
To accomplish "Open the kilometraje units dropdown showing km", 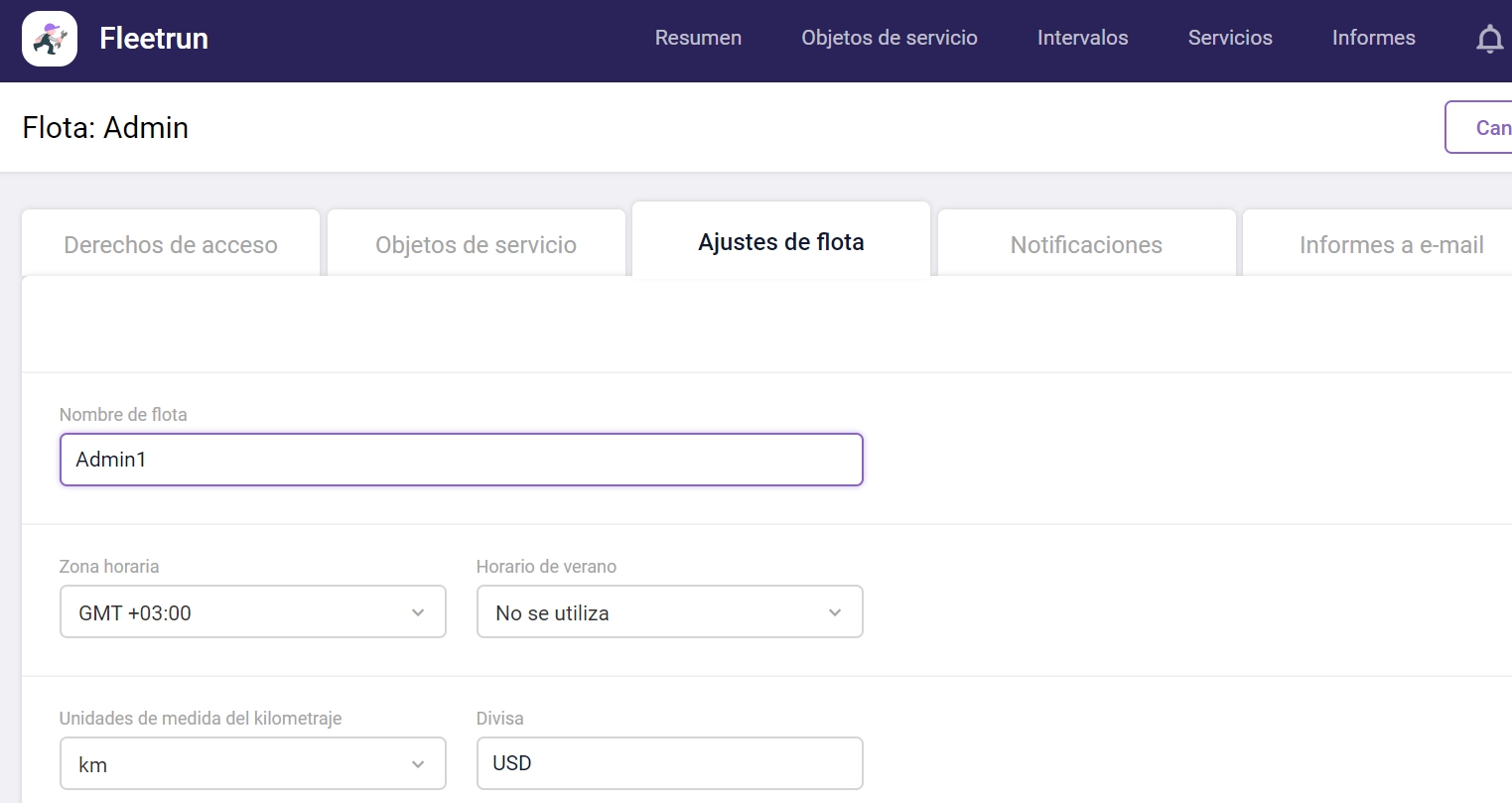I will [x=252, y=763].
